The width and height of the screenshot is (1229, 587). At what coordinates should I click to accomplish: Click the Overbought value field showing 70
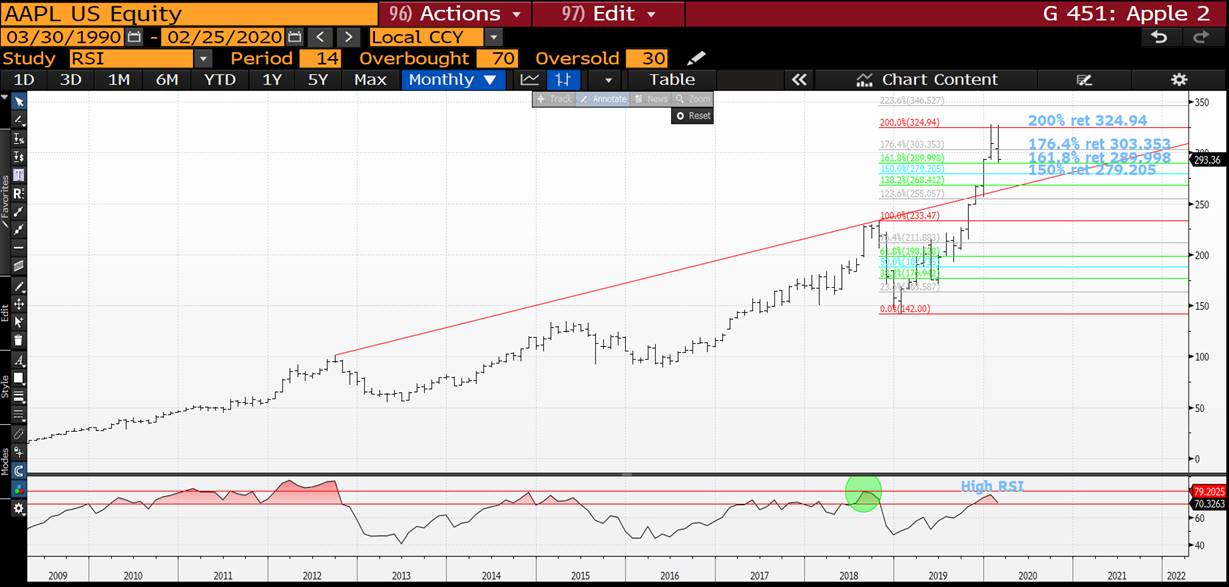click(496, 59)
